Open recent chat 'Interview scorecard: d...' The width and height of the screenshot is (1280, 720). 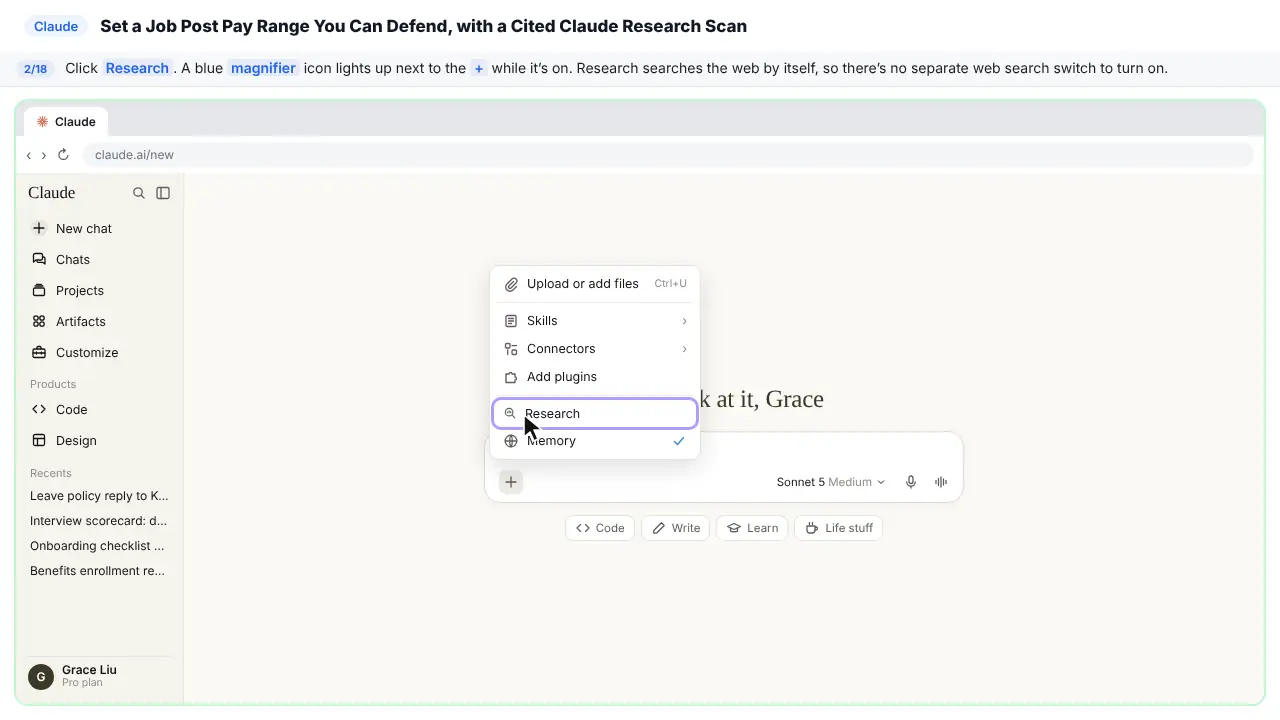[x=99, y=521]
